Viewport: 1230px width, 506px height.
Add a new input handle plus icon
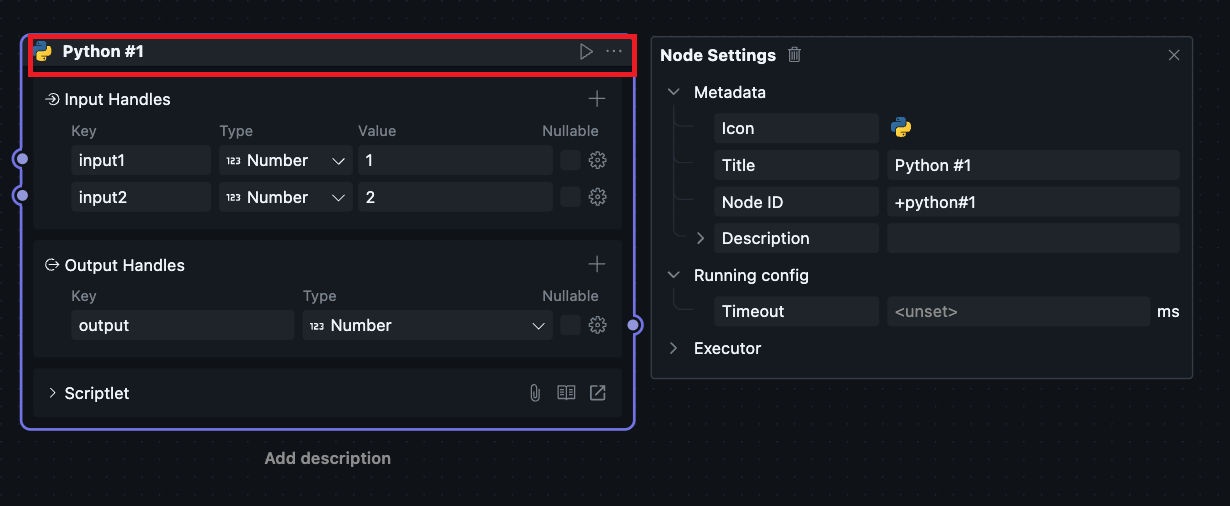[597, 99]
